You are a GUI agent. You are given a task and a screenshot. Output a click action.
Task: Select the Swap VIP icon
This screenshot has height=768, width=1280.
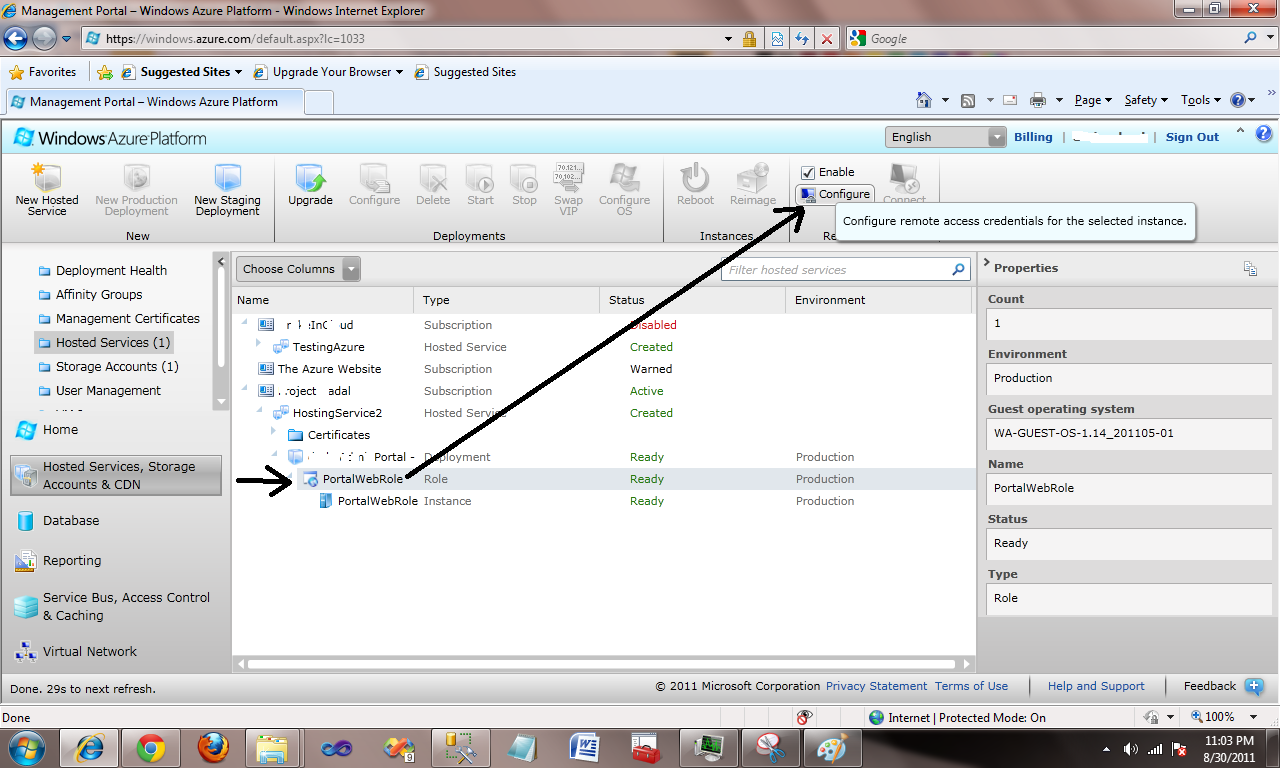click(568, 185)
